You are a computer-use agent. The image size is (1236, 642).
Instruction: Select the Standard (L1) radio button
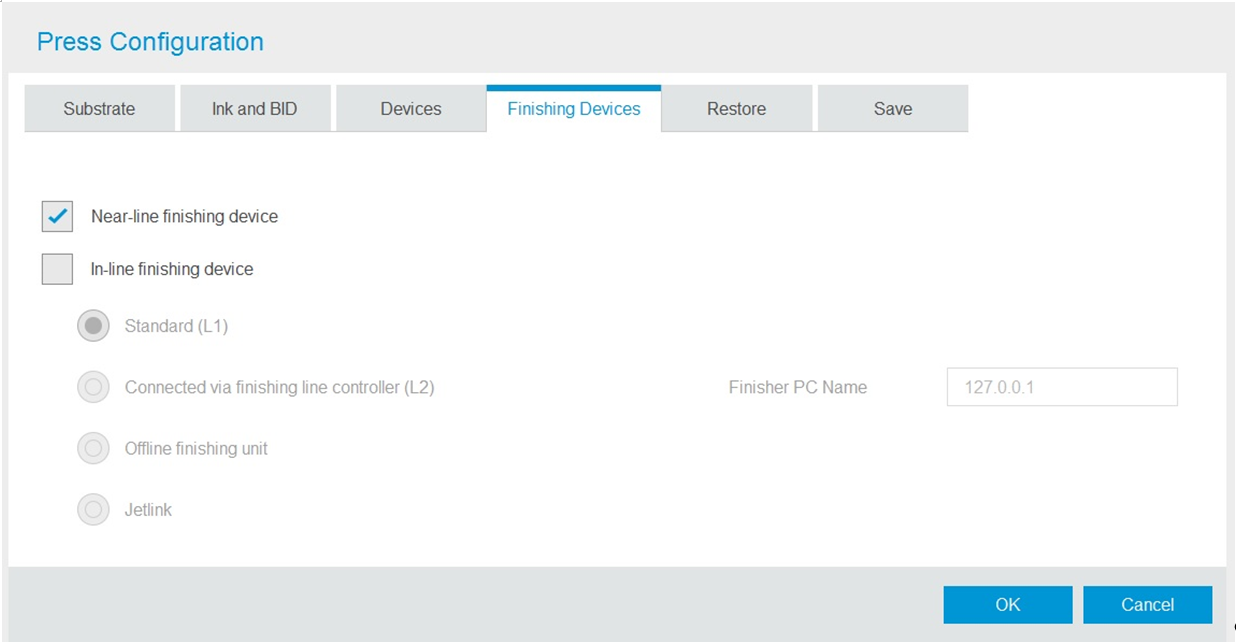[93, 325]
